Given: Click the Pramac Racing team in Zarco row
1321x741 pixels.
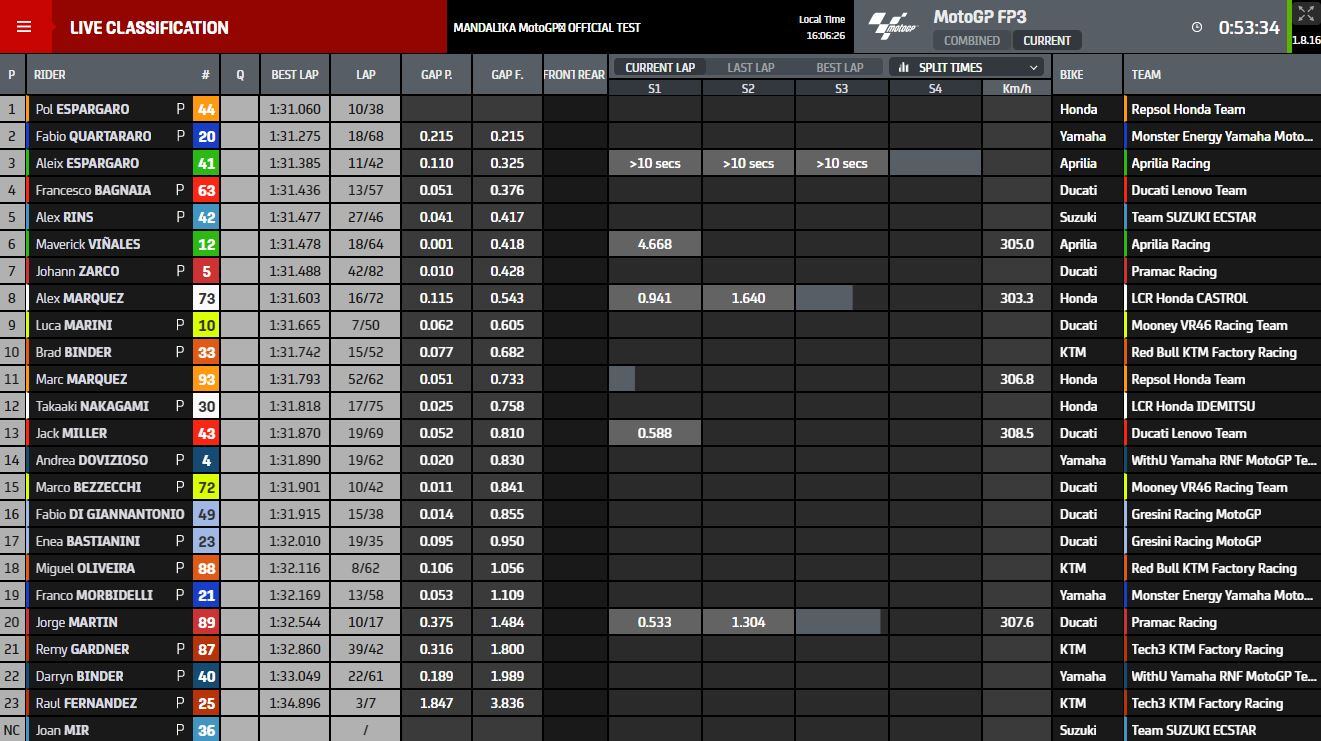Looking at the screenshot, I should [1173, 271].
